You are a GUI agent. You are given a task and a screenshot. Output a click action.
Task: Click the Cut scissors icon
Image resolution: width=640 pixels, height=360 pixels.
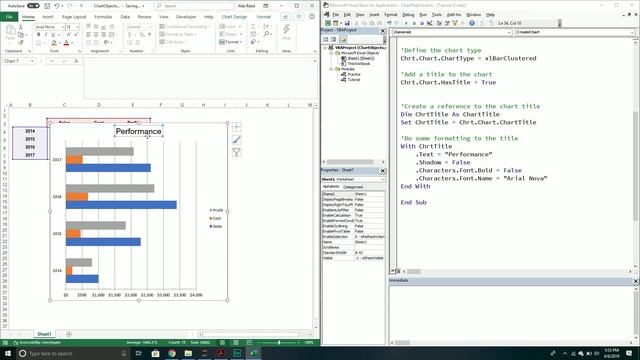(21, 27)
